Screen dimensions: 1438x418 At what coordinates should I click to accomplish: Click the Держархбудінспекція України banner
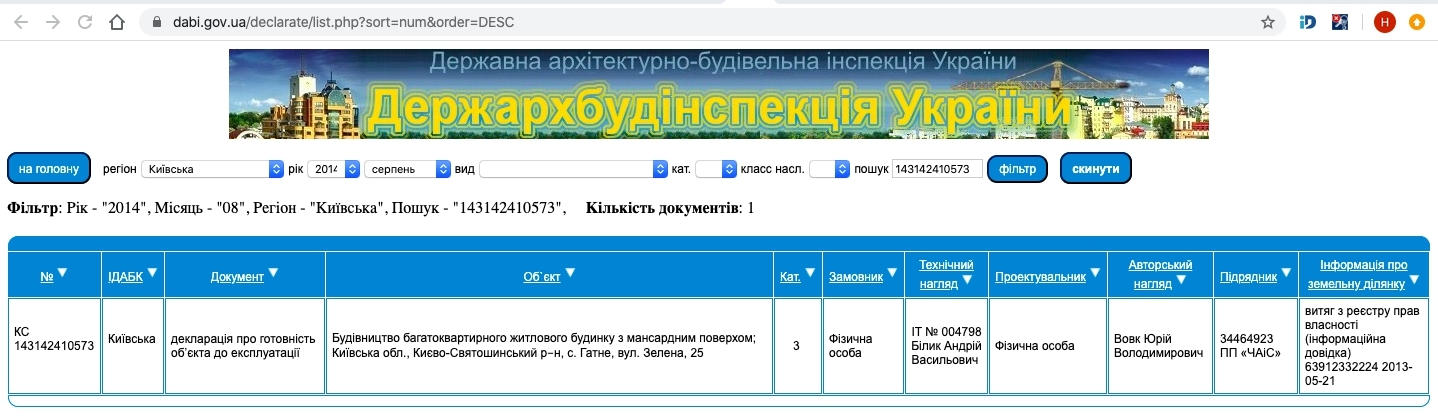point(718,94)
